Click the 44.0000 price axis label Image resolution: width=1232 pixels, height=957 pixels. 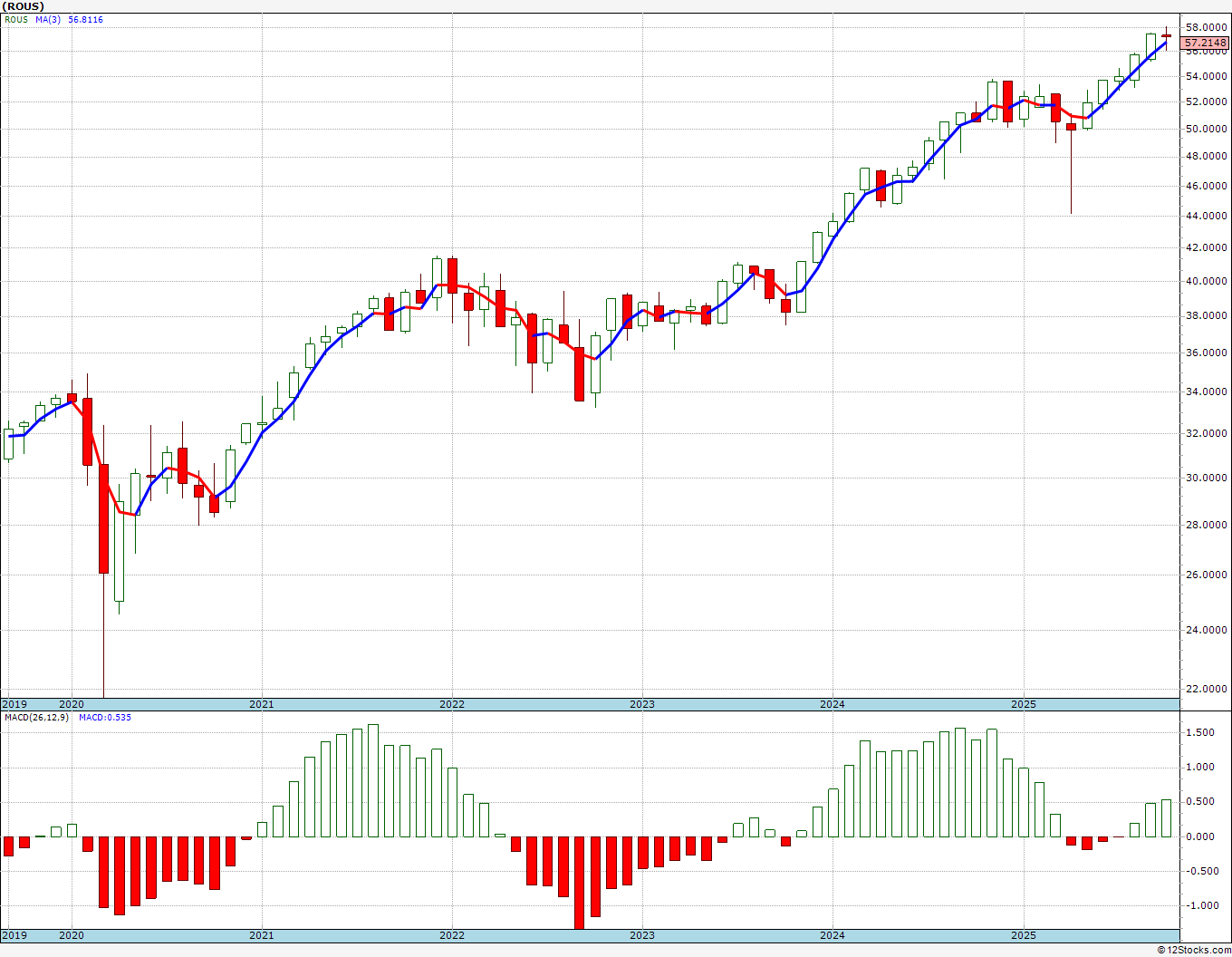1207,216
